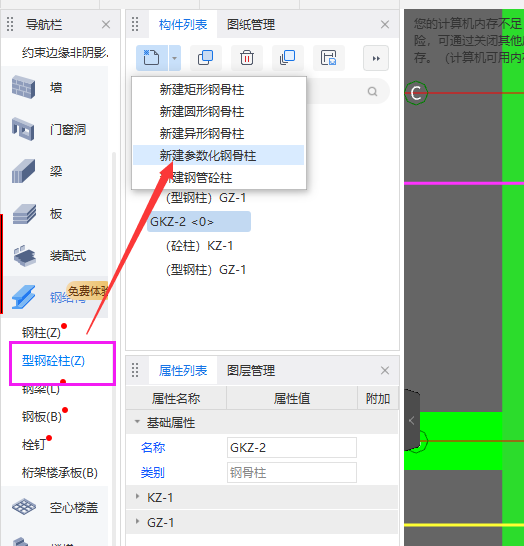
Task: Click axis bubble C in drawing
Action: pyautogui.click(x=416, y=93)
